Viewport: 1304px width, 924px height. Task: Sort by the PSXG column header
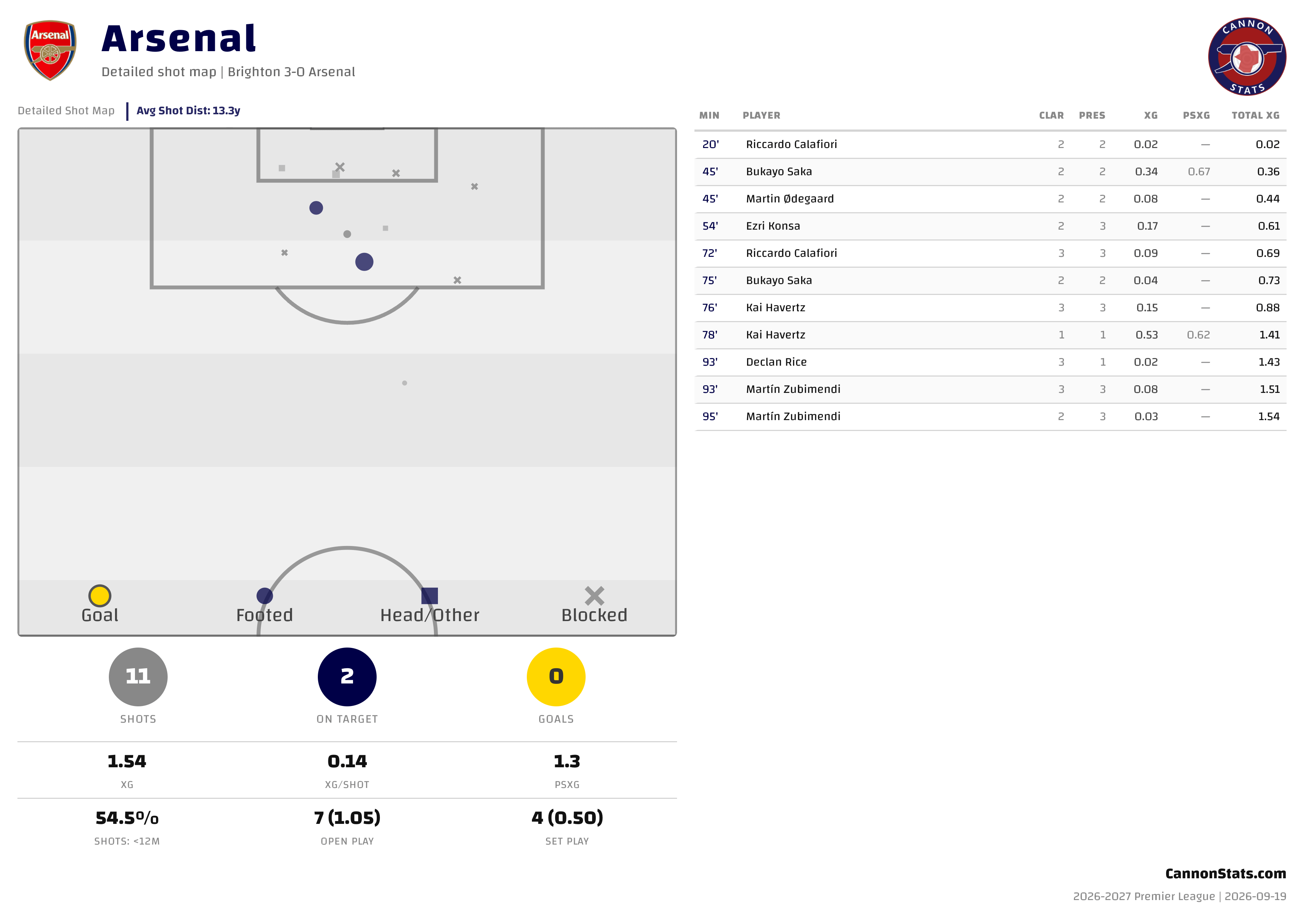click(x=1196, y=115)
